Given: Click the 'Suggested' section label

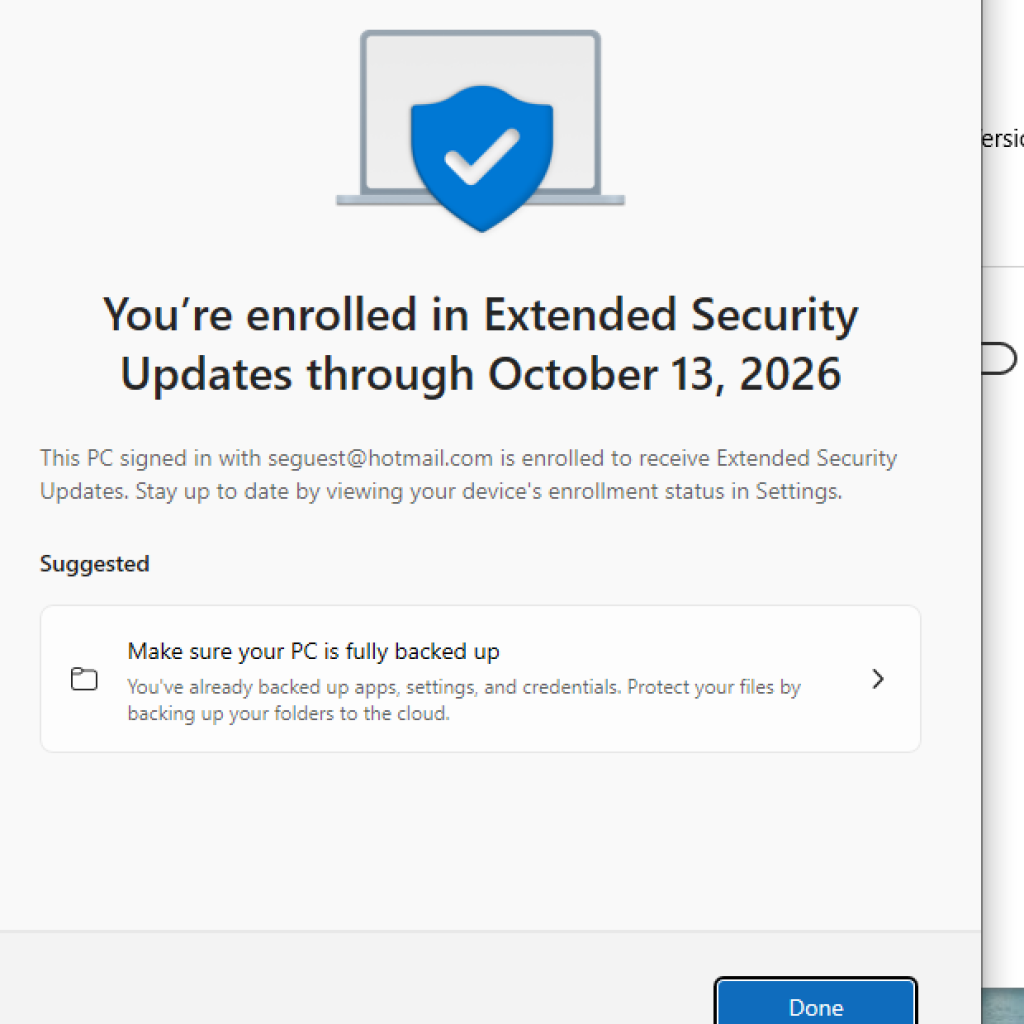Looking at the screenshot, I should pos(94,564).
